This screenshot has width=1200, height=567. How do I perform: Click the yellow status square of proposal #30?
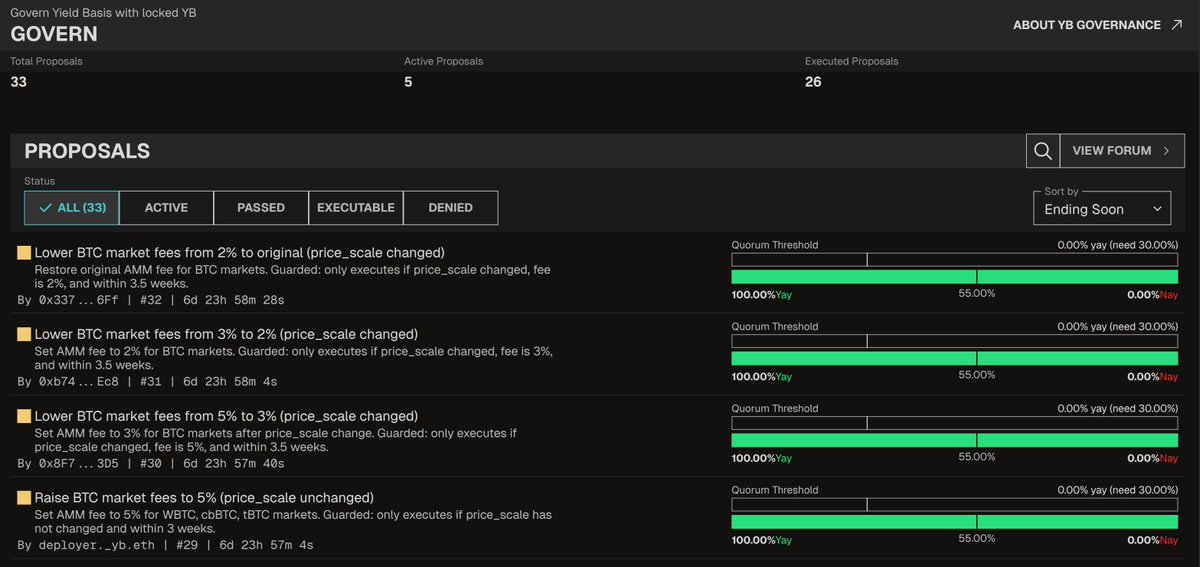click(x=24, y=416)
